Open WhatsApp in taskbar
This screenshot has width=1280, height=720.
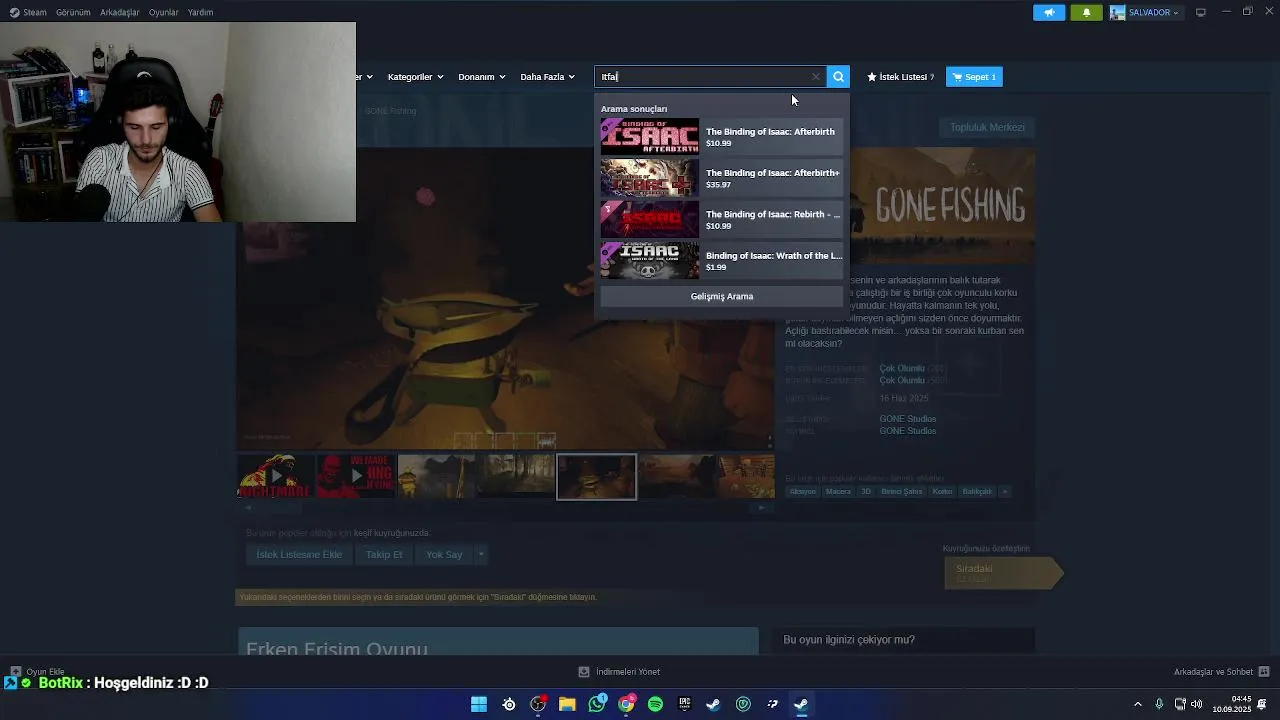click(597, 704)
